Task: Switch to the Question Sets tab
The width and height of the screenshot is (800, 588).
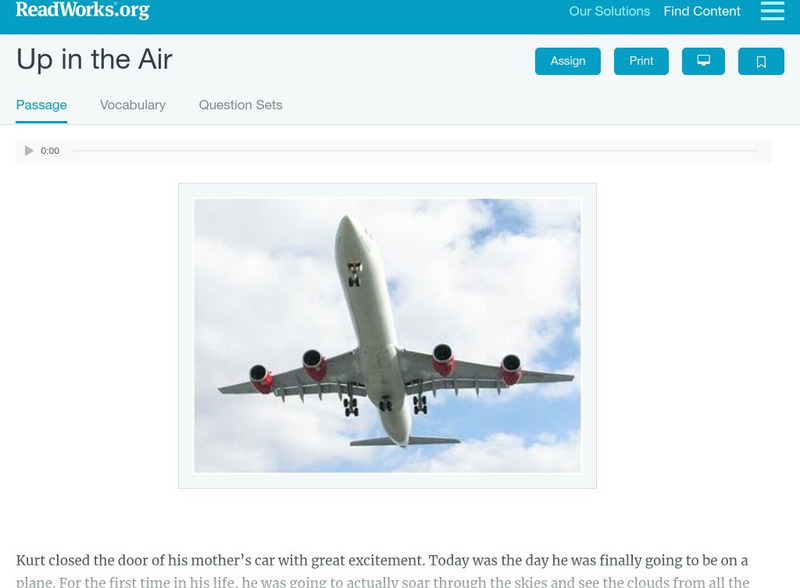Action: pyautogui.click(x=240, y=105)
